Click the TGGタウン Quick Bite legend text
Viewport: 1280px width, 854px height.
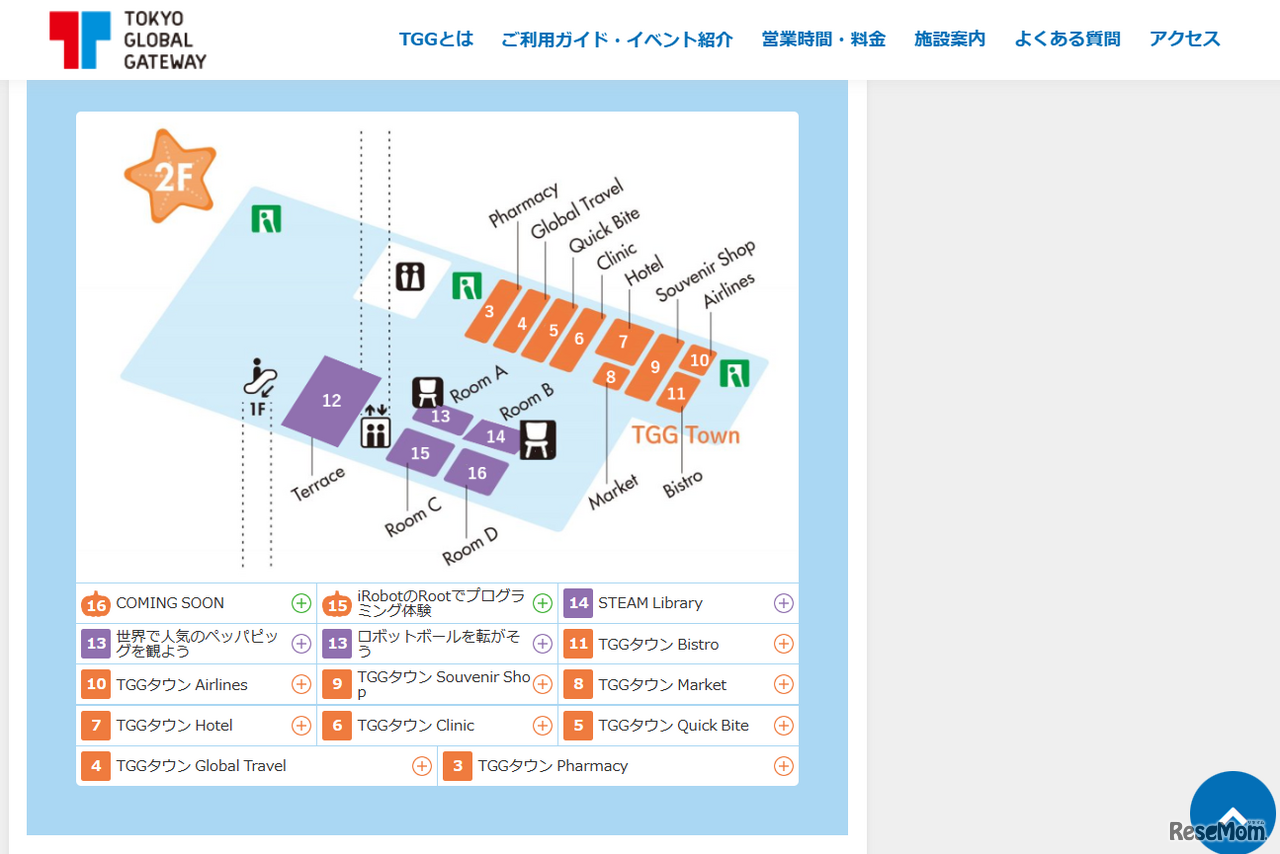pos(674,725)
